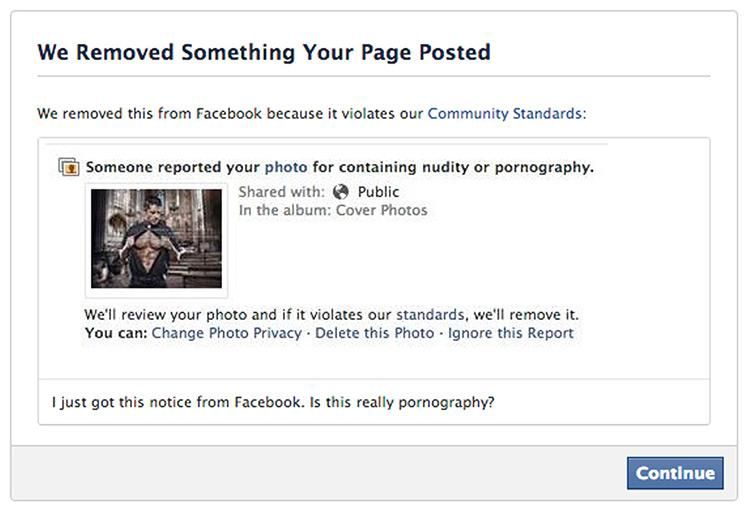
Task: Open the Community Standards link
Action: 504,114
